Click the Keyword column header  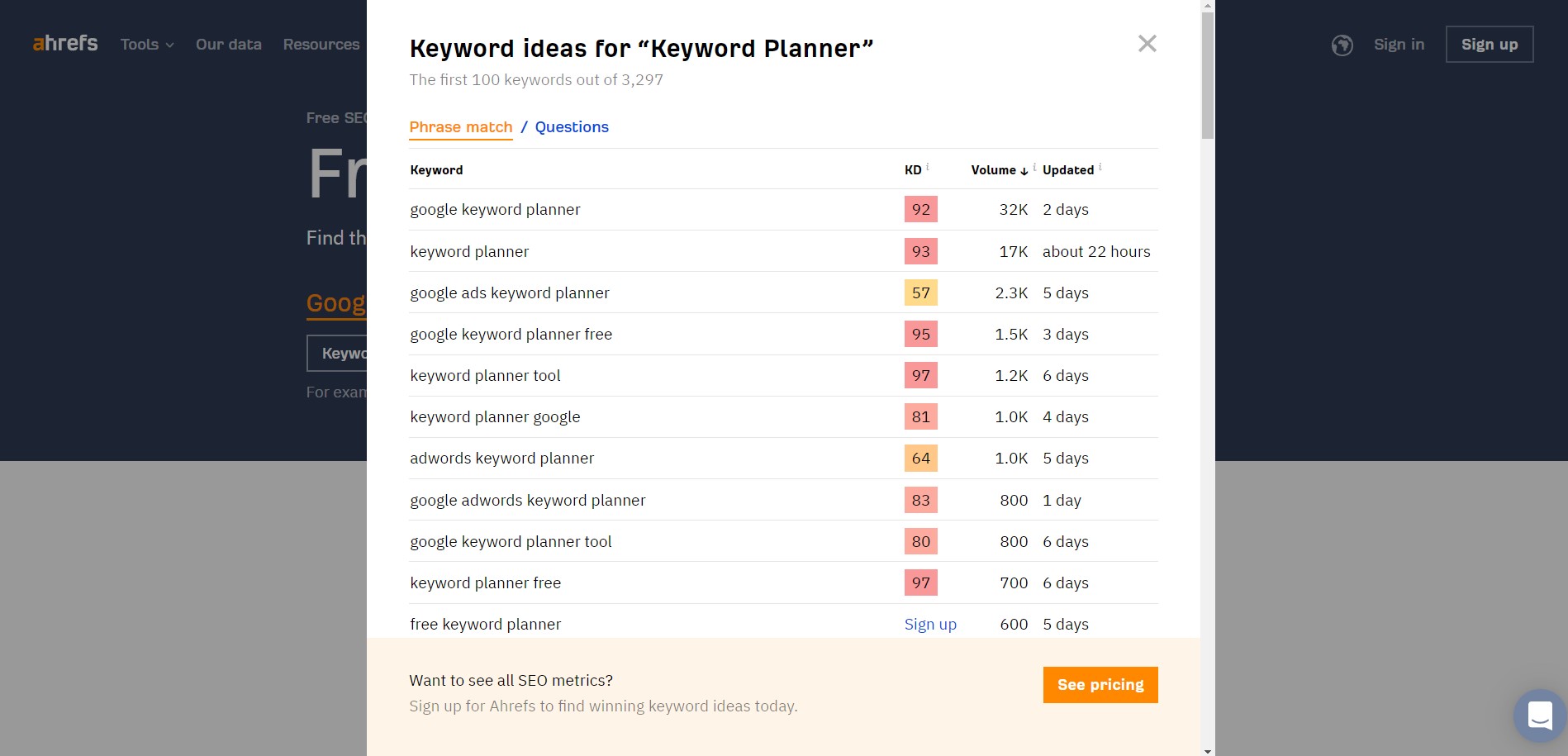436,170
